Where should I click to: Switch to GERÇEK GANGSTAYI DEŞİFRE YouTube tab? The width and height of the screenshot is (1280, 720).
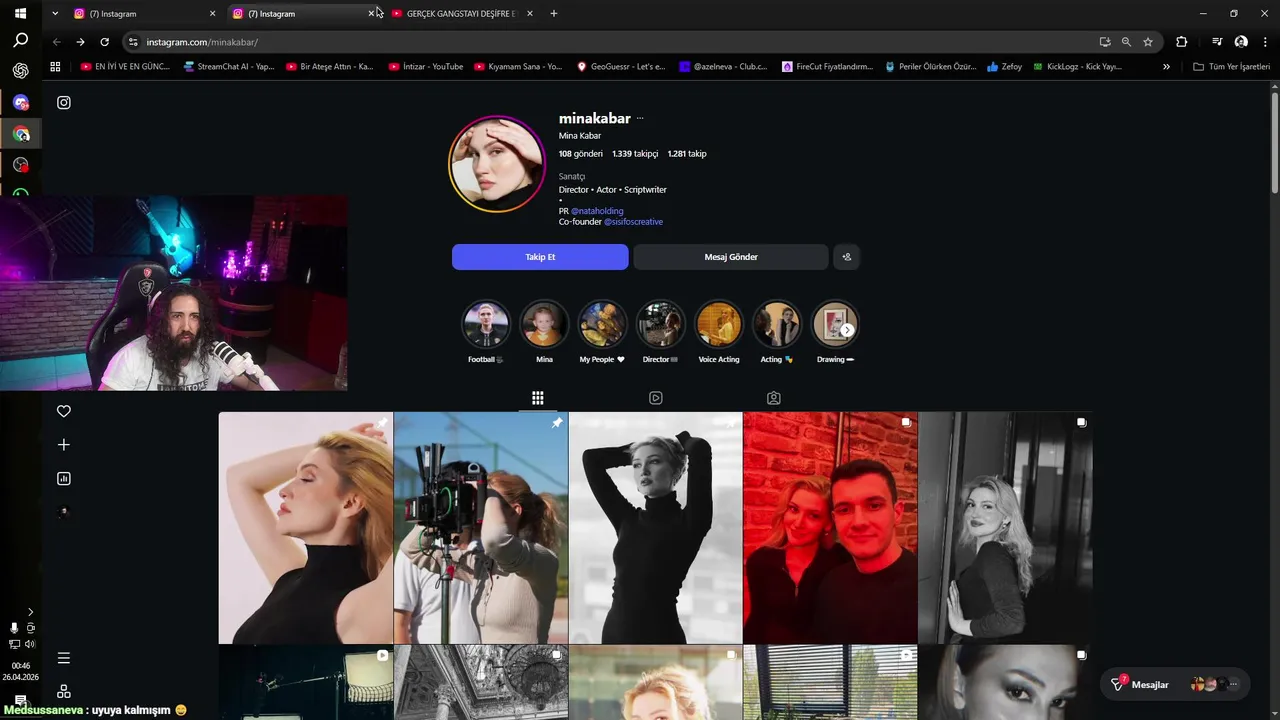[461, 14]
